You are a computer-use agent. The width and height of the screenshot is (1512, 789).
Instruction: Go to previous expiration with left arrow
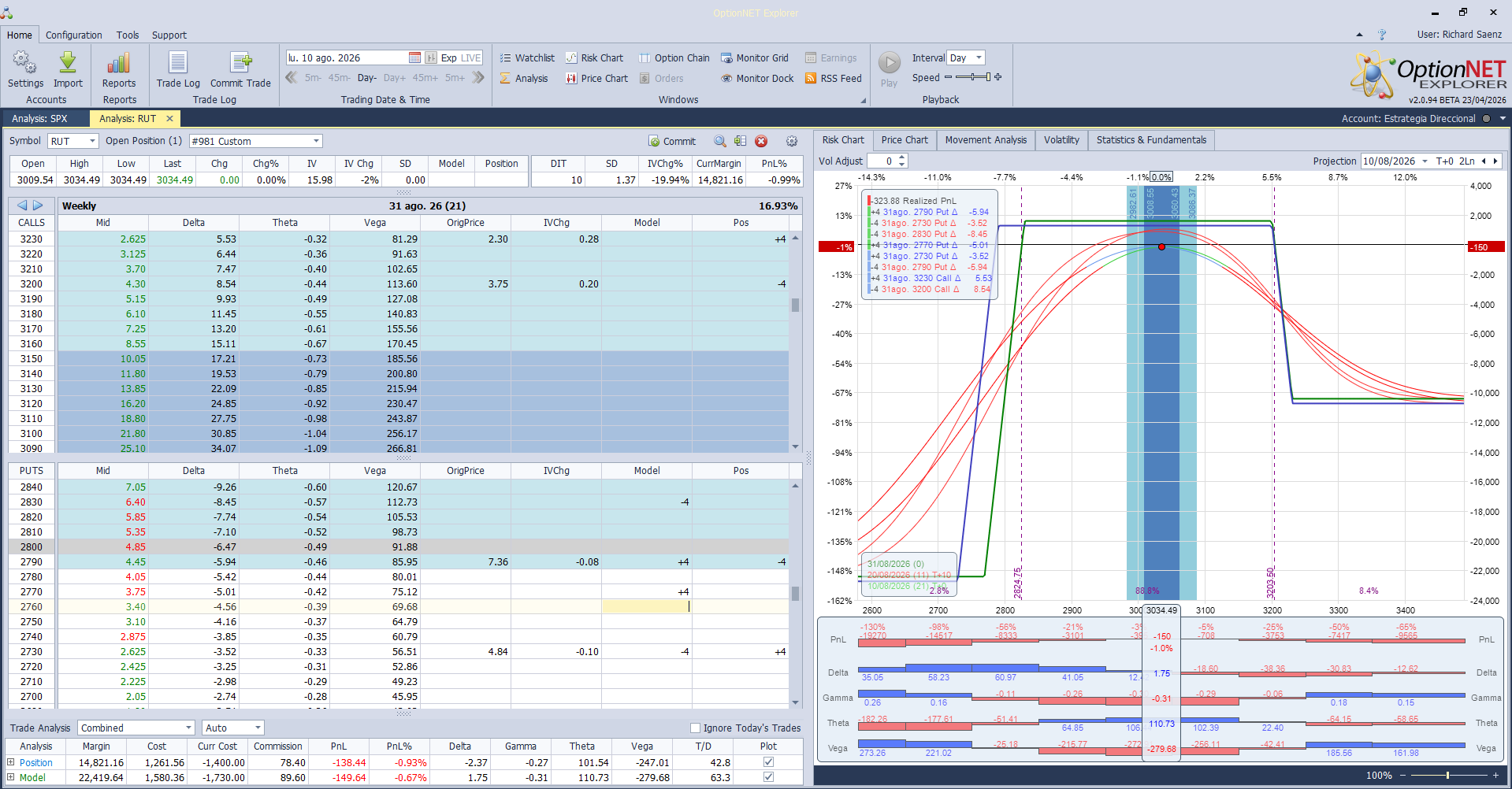(22, 206)
